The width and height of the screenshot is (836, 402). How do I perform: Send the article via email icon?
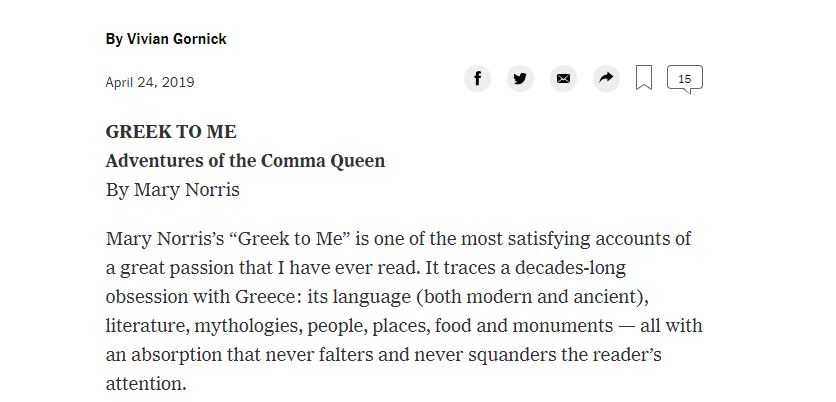(563, 79)
